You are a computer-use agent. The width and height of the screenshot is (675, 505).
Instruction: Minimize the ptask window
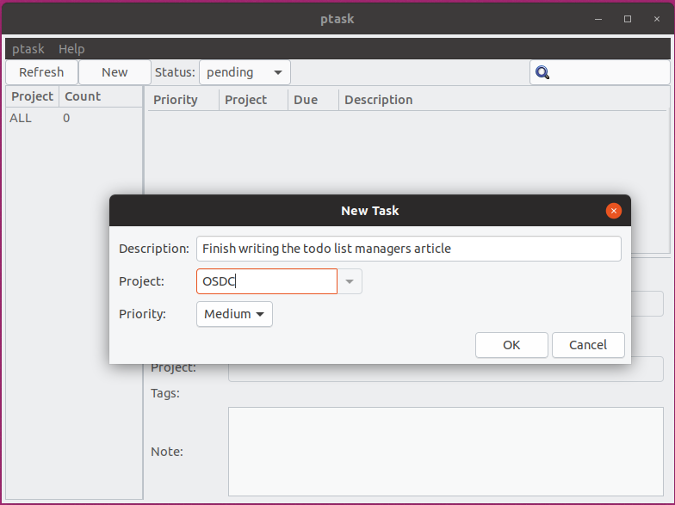pos(598,19)
